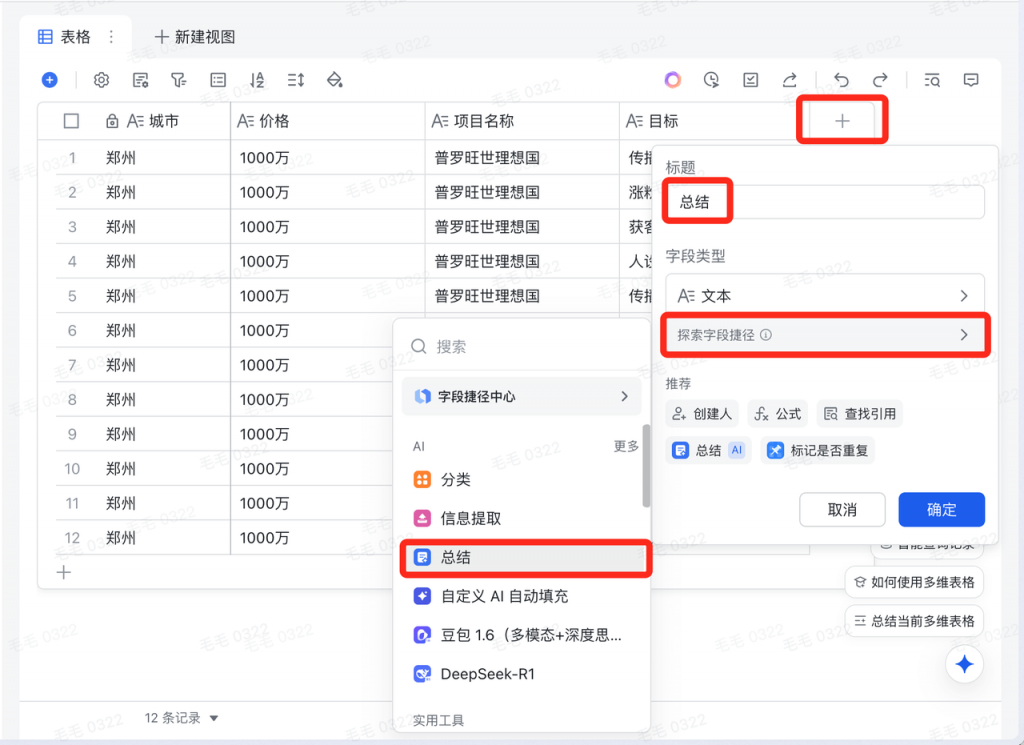Open the 12 条记录 dropdown
Viewport: 1024px width, 745px height.
(x=181, y=718)
